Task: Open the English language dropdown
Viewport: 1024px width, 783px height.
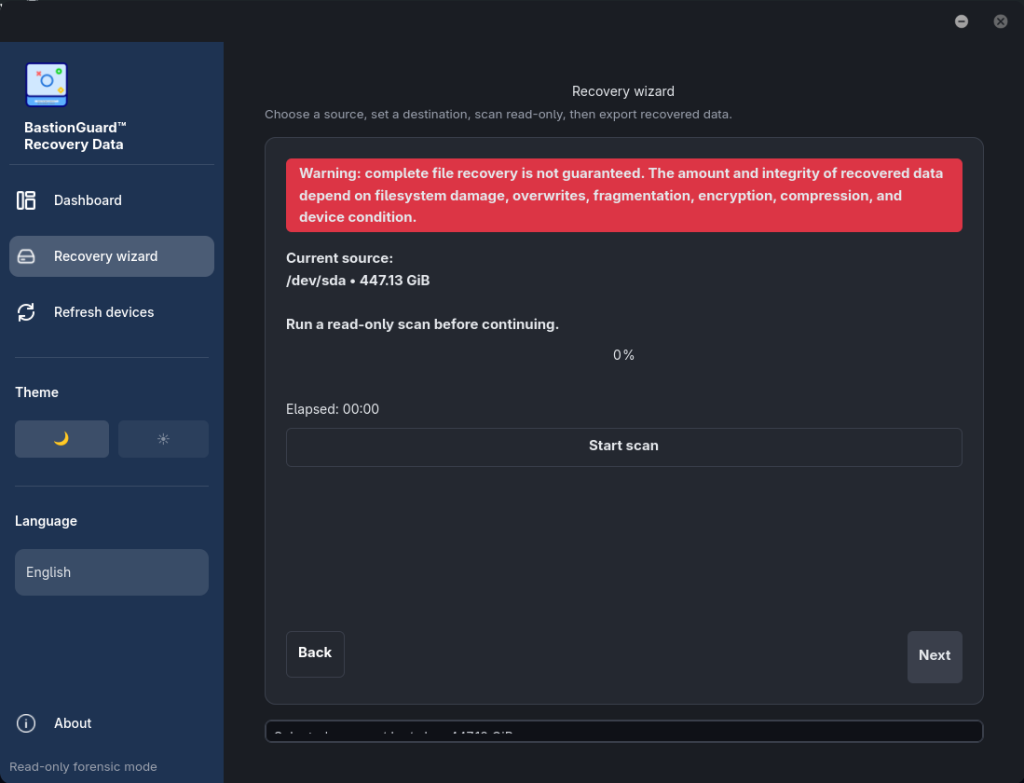Action: click(112, 572)
